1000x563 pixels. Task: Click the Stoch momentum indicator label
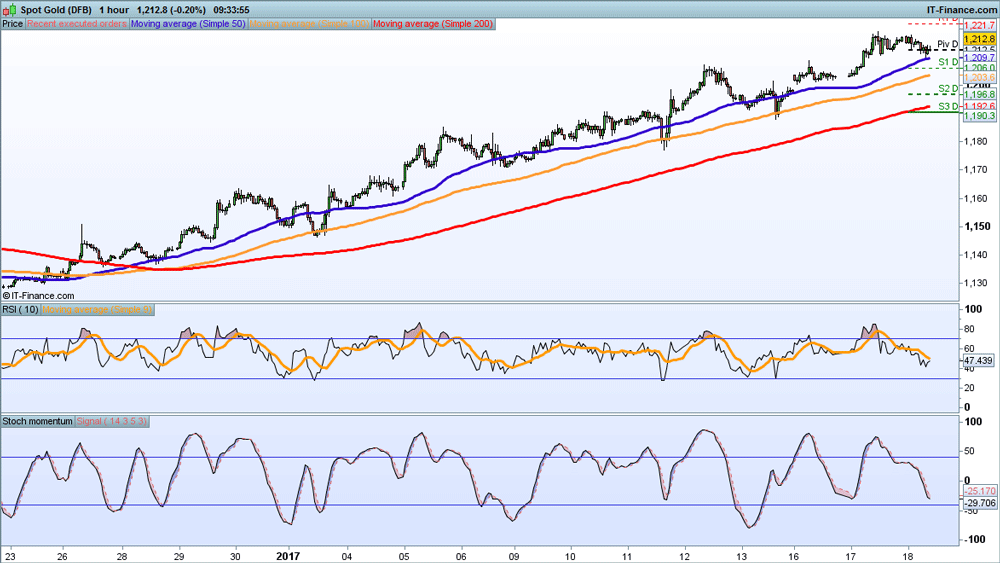pyautogui.click(x=38, y=421)
